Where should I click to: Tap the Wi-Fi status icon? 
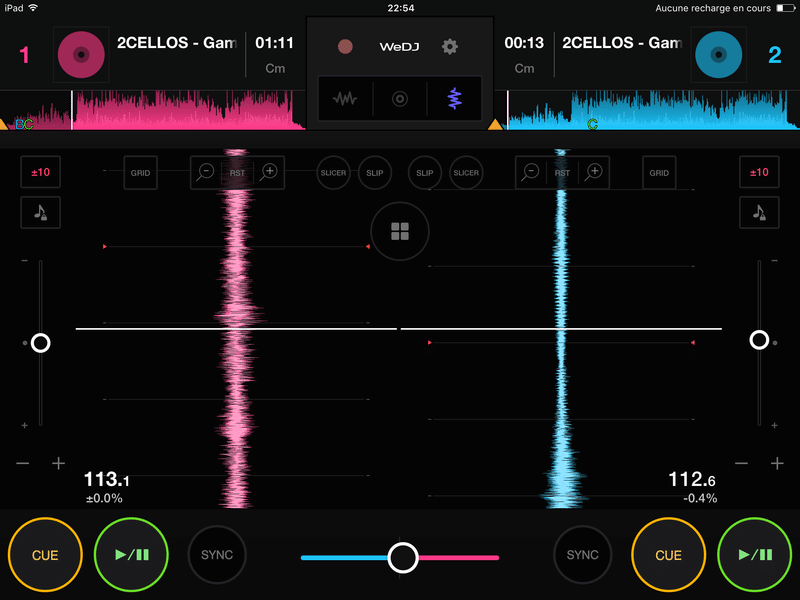[33, 8]
